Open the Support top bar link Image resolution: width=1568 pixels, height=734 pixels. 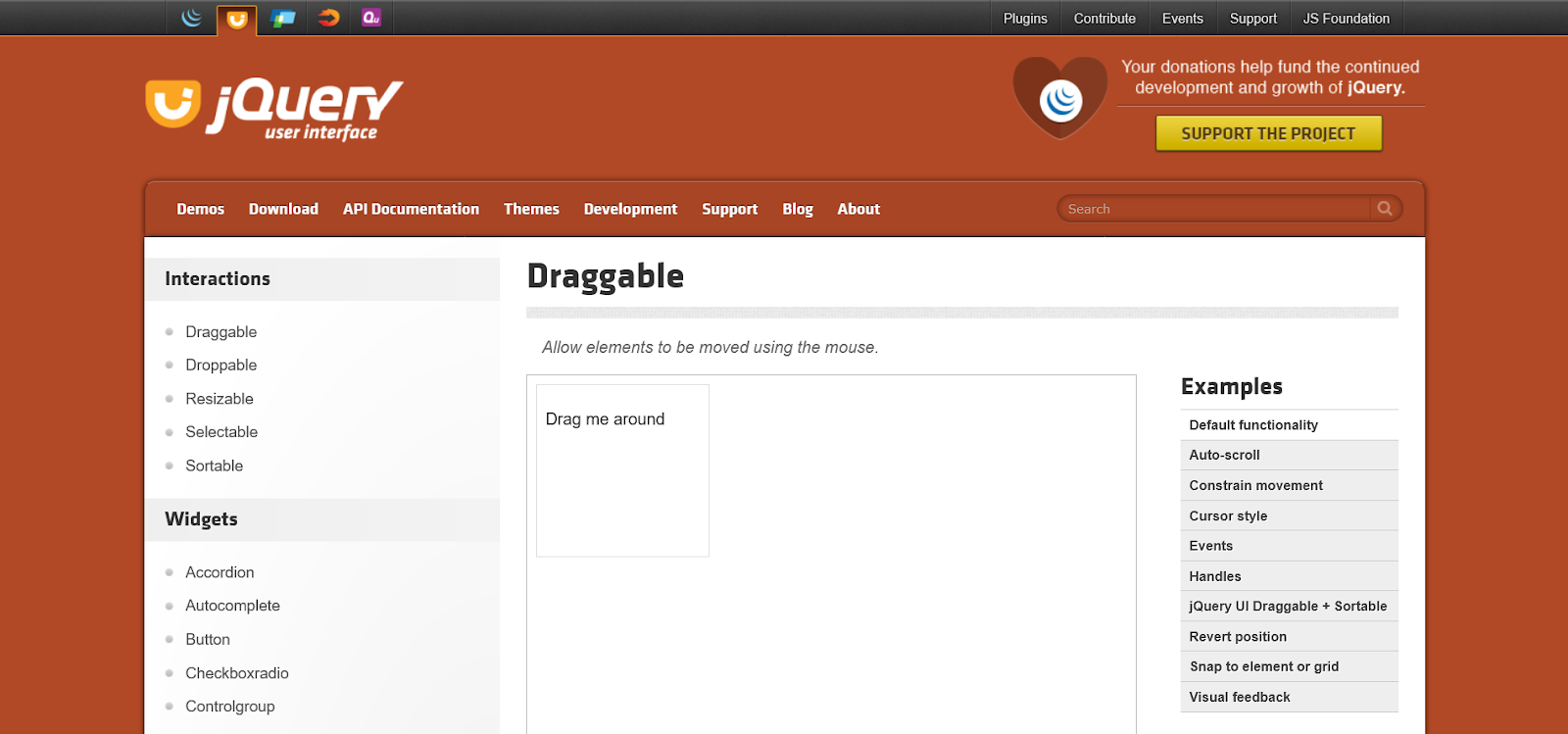tap(1253, 19)
